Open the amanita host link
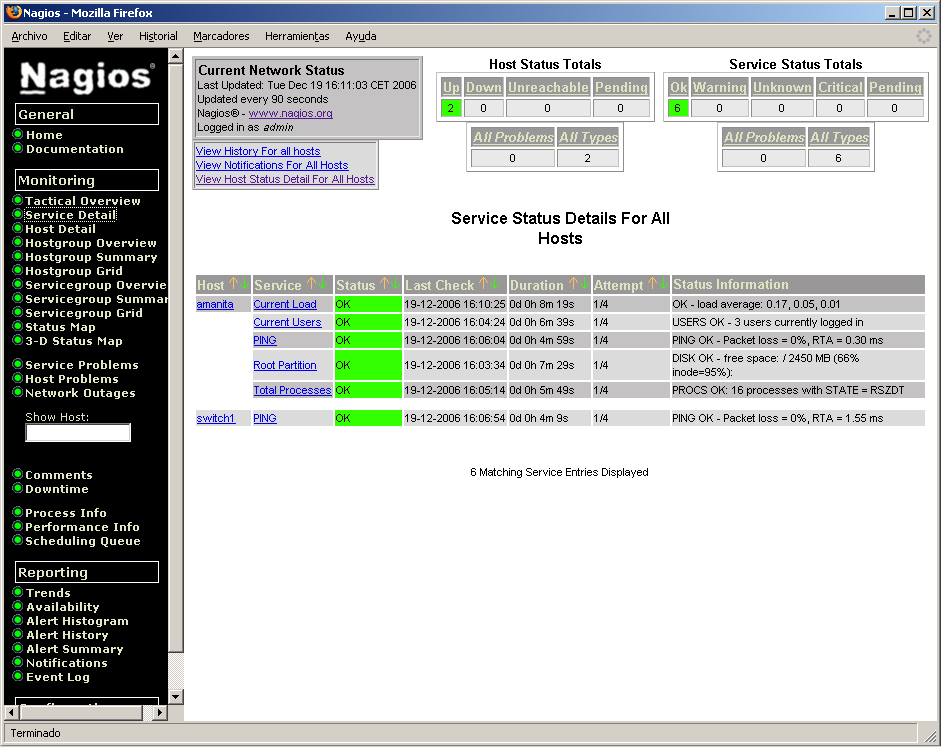Viewport: 941px width, 747px height. [x=215, y=304]
